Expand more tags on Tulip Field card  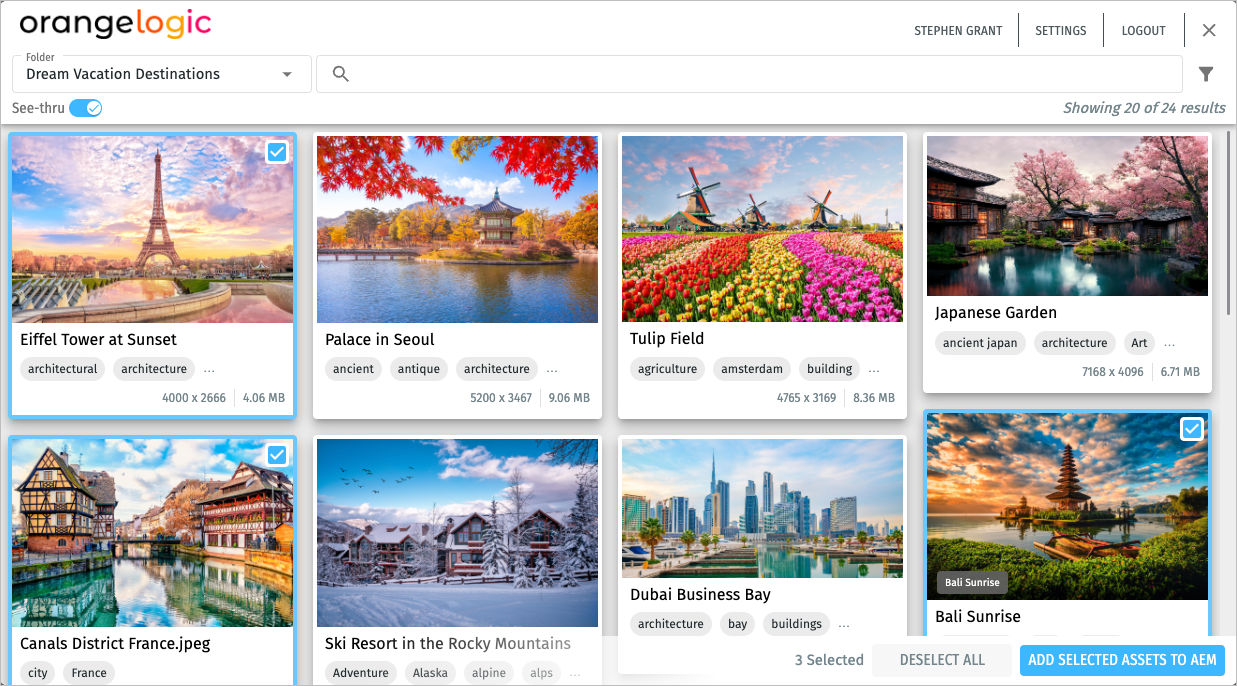874,369
